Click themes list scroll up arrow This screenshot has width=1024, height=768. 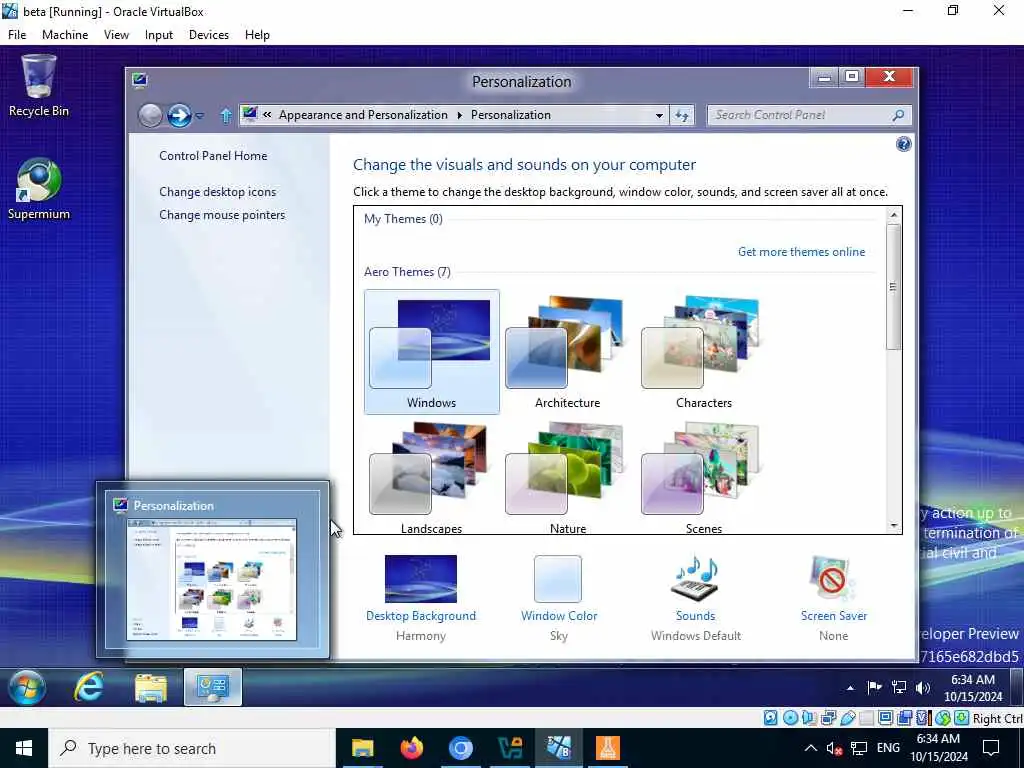pos(893,215)
